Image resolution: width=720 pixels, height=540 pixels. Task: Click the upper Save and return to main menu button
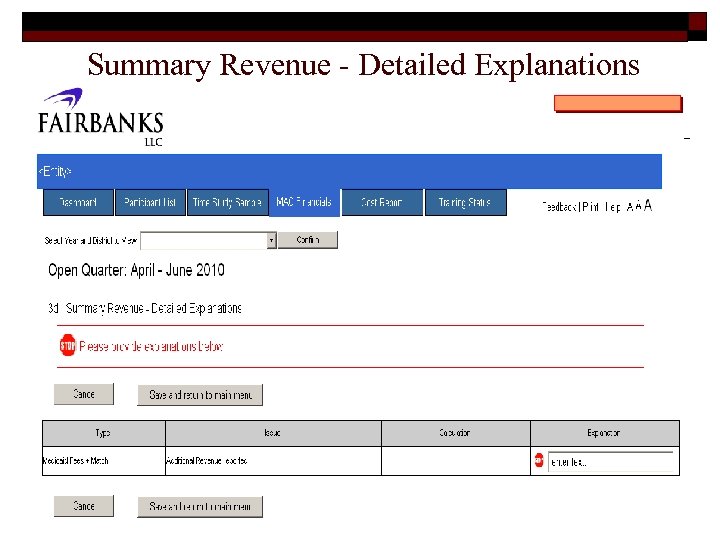pos(200,395)
